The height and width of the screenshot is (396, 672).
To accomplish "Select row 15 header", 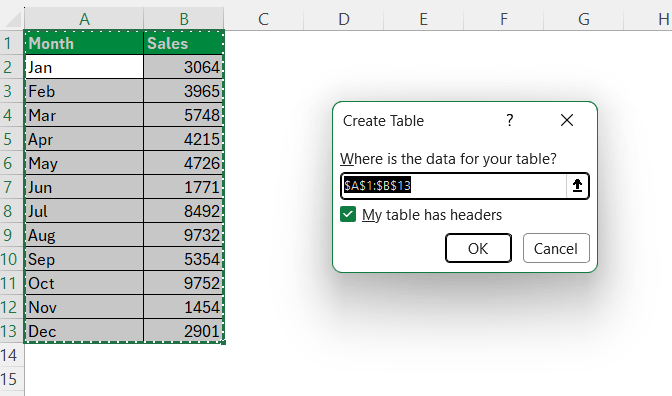I will tap(12, 379).
